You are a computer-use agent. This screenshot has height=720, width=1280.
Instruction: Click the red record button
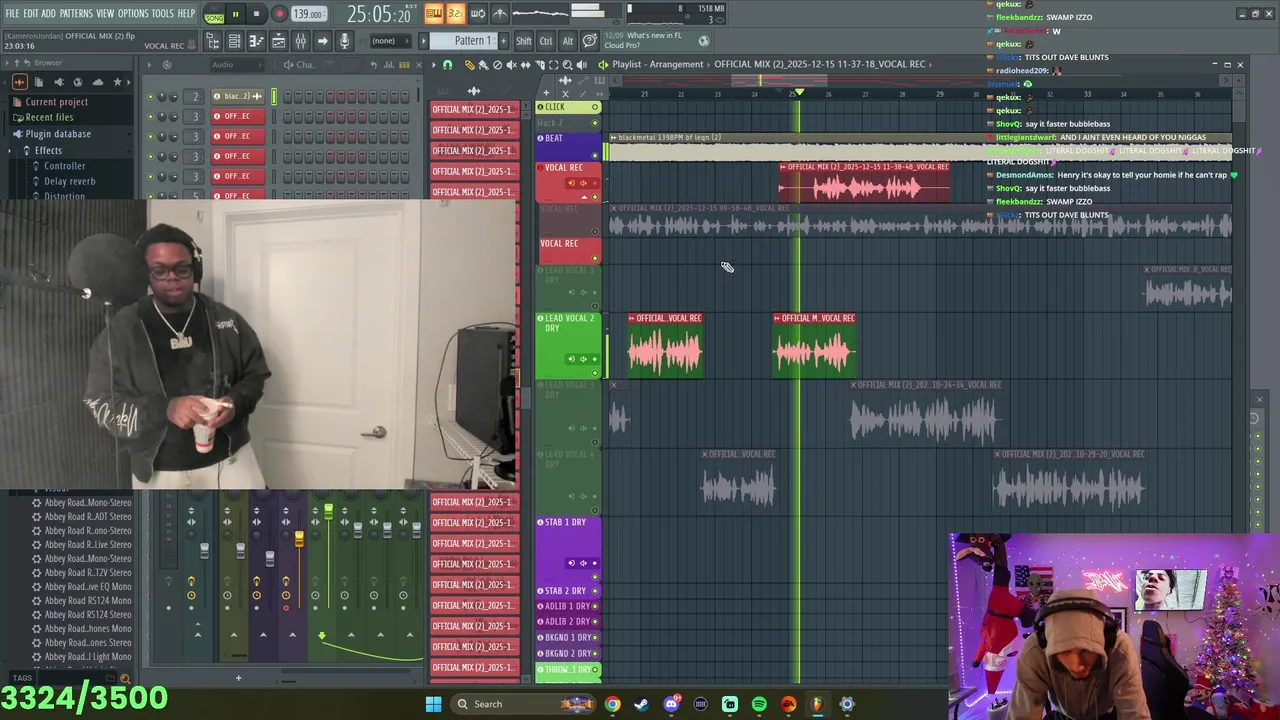279,15
